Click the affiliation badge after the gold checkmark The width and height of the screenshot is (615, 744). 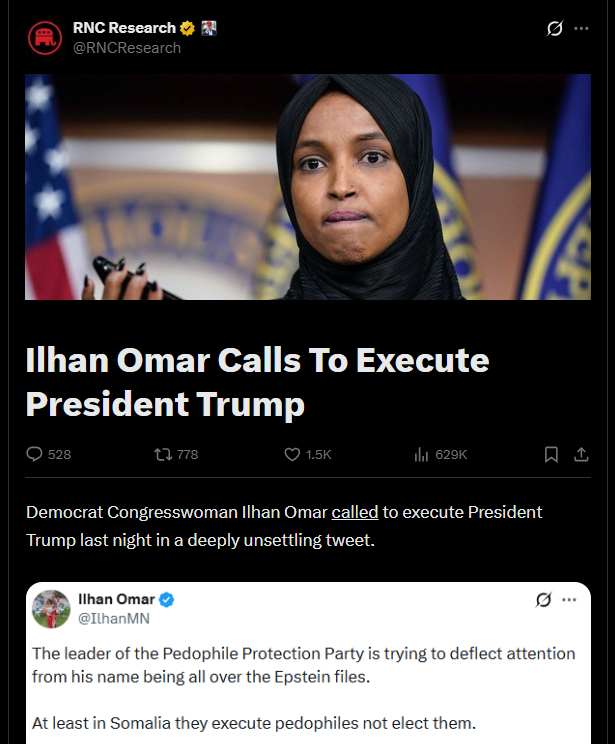tap(209, 28)
